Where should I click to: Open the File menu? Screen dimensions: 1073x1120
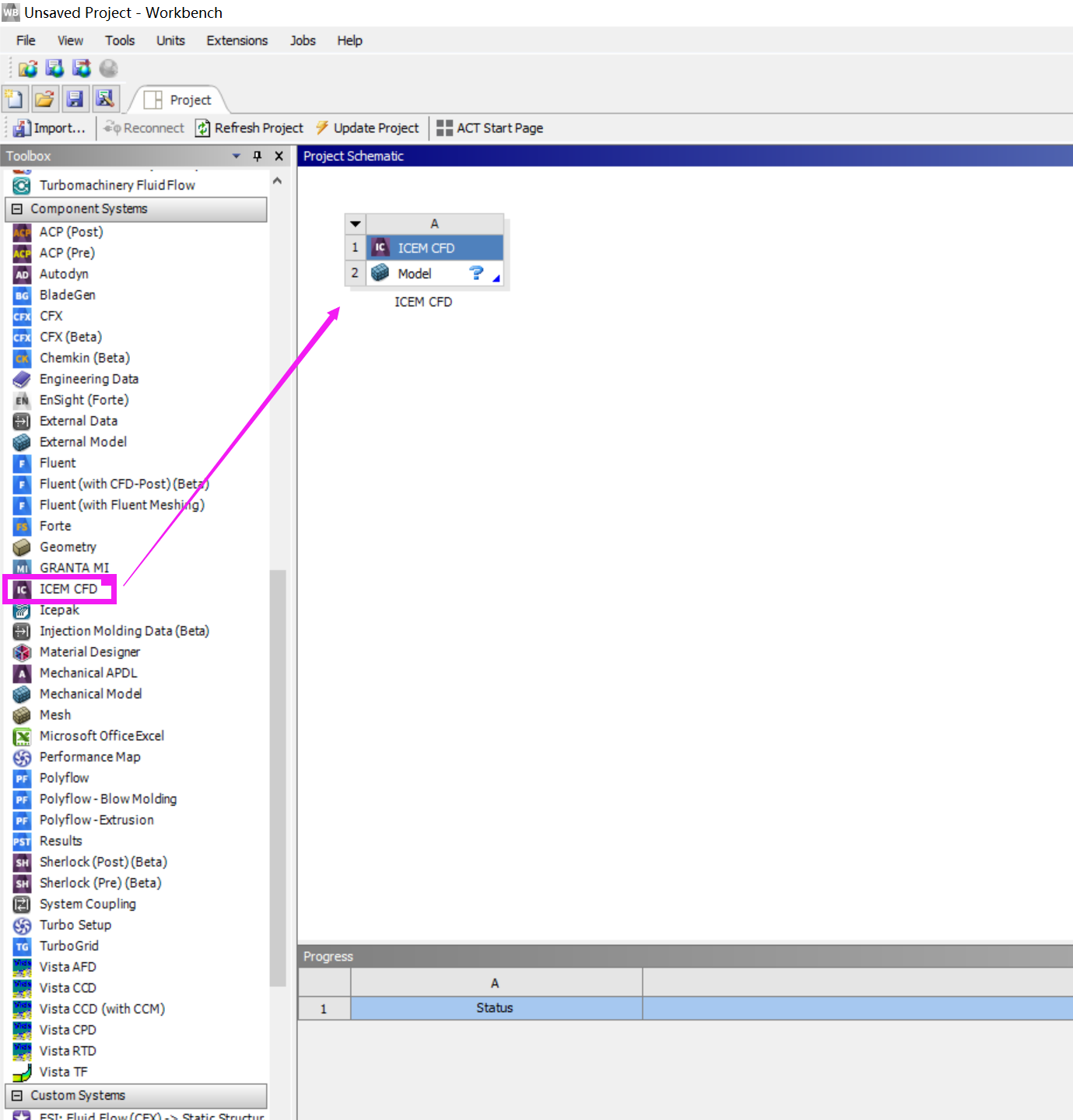pos(26,40)
